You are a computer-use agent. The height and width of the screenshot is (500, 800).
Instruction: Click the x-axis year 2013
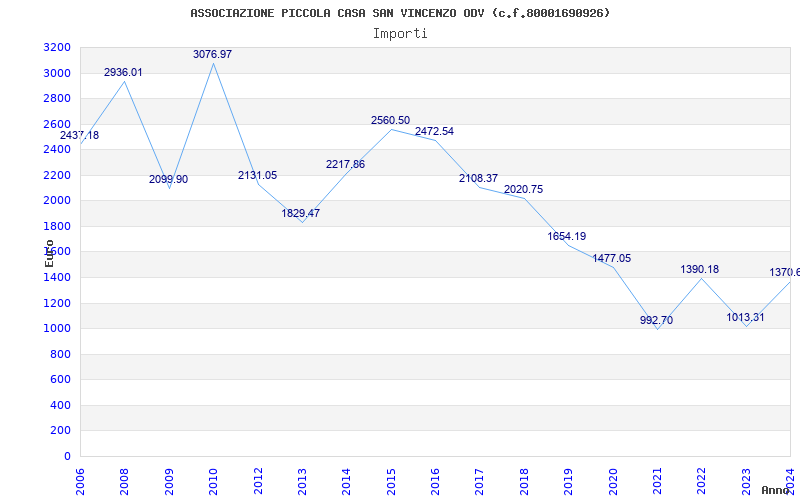[x=302, y=481]
